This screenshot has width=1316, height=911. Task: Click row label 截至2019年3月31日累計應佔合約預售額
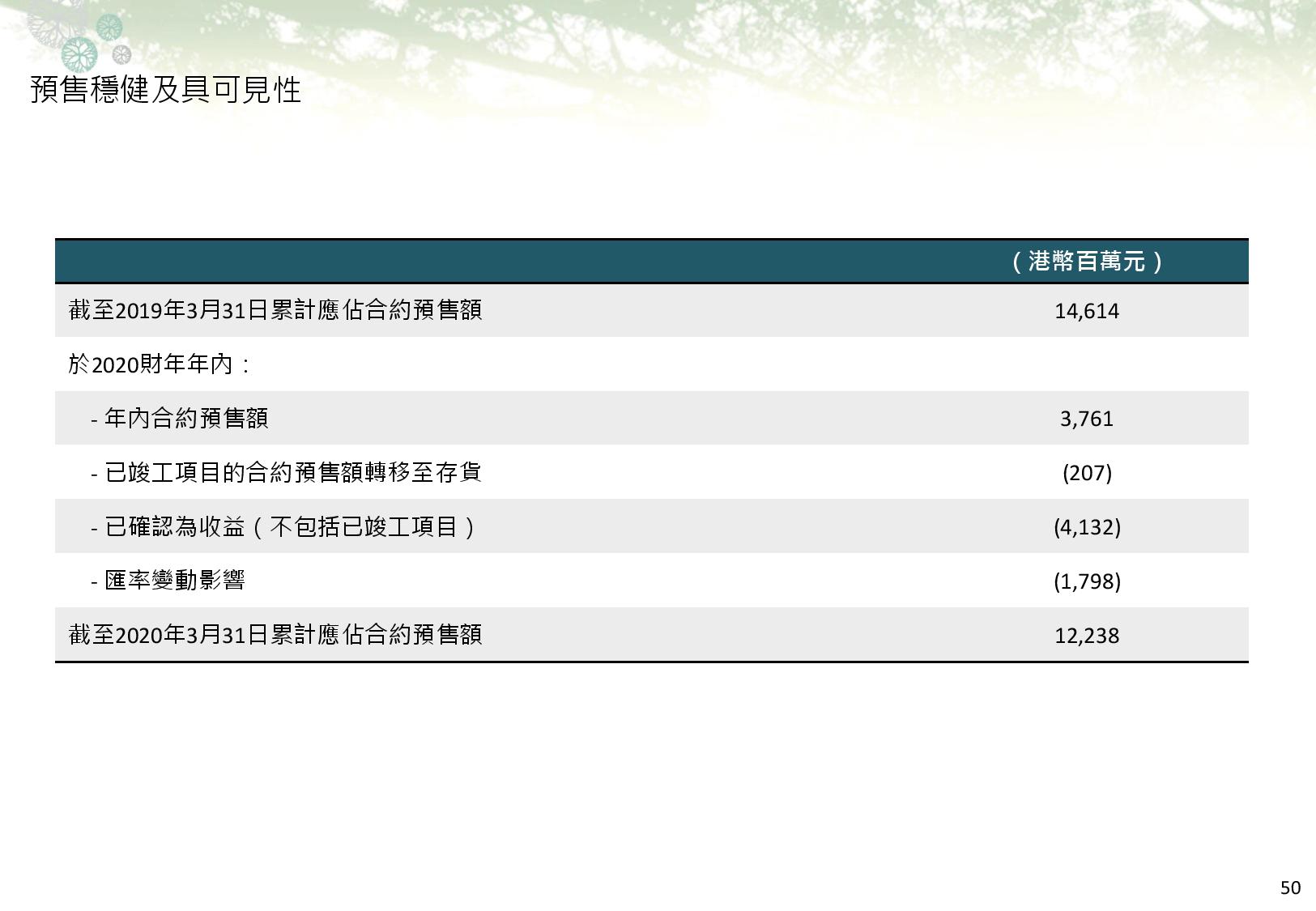(x=275, y=310)
